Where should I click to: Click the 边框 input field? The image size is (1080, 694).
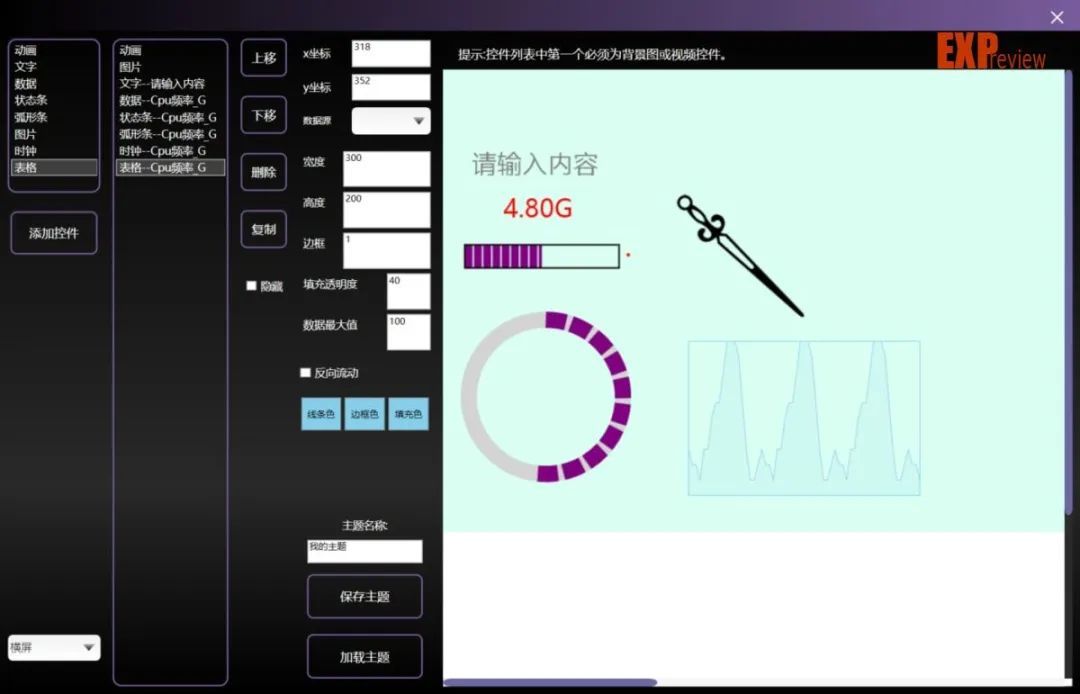point(387,251)
